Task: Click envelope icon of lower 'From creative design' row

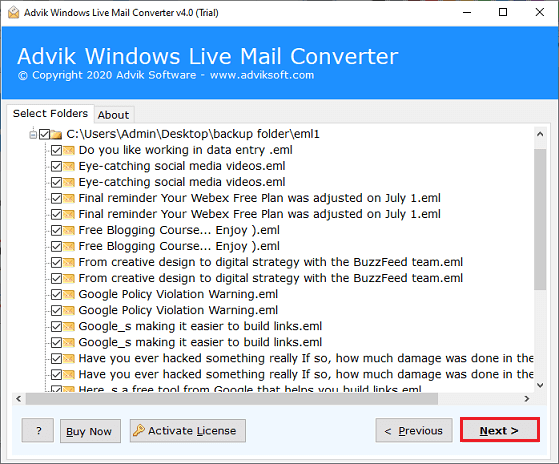Action: click(69, 279)
